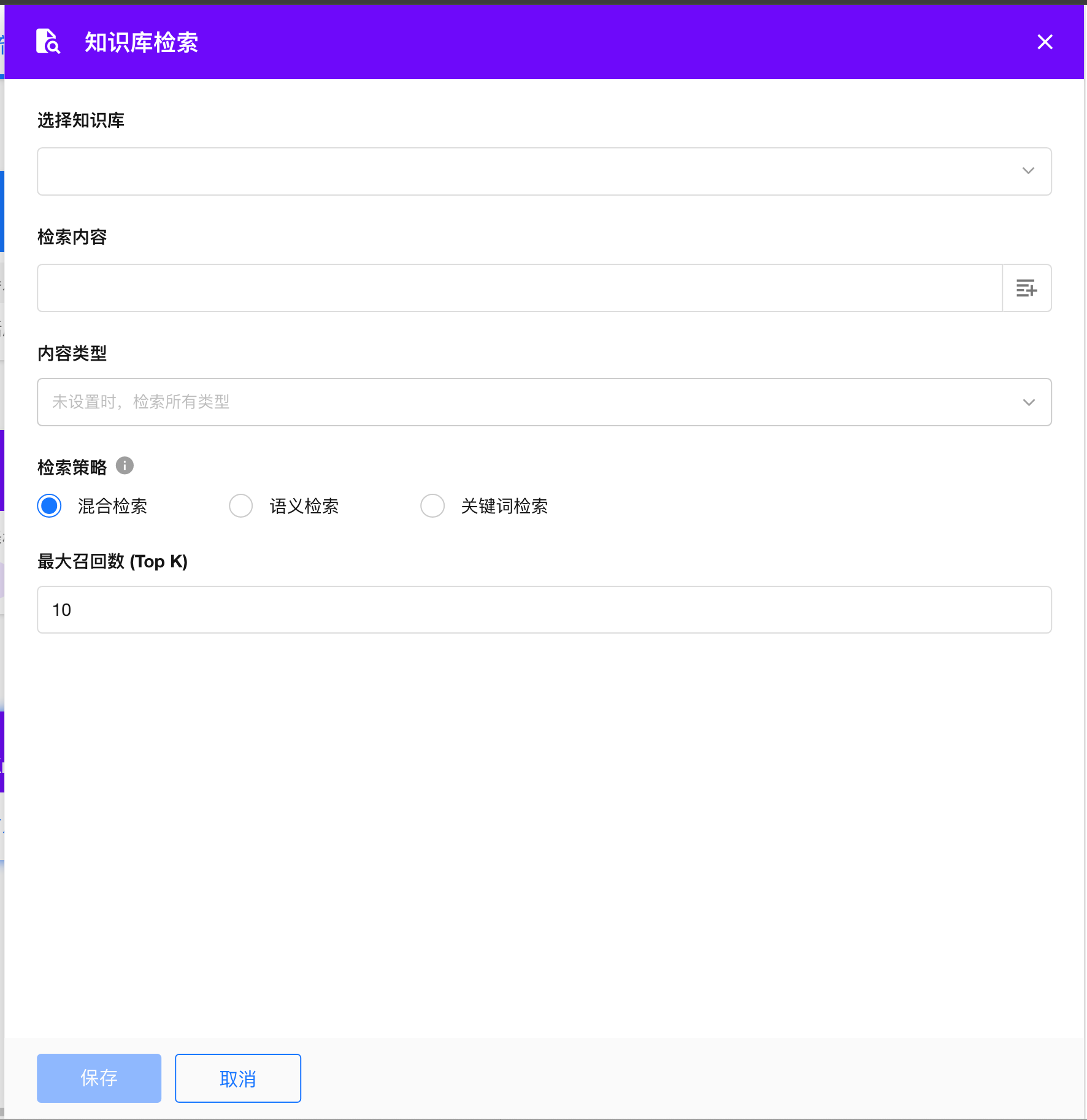Click the 检索内容 field label
This screenshot has height=1120, width=1087.
pyautogui.click(x=72, y=237)
